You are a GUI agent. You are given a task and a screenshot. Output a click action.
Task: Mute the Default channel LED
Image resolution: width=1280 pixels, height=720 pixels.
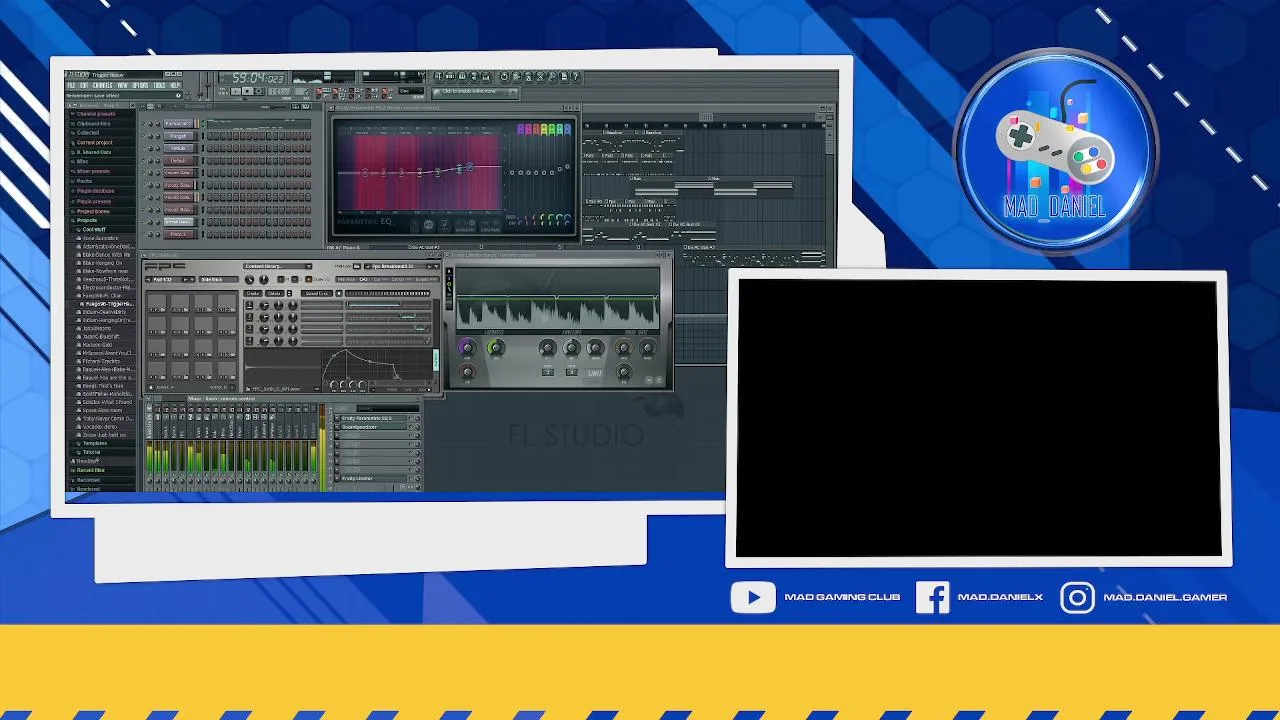point(143,161)
